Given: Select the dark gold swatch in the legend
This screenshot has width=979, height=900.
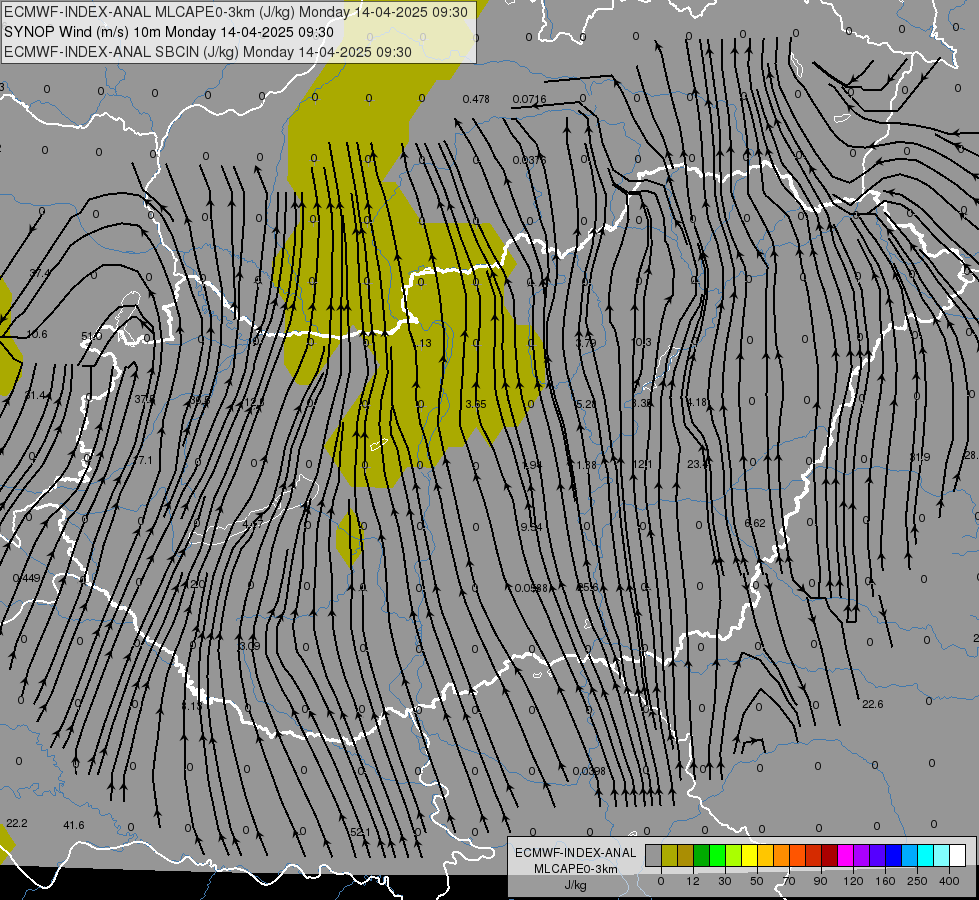Looking at the screenshot, I should pyautogui.click(x=685, y=855).
